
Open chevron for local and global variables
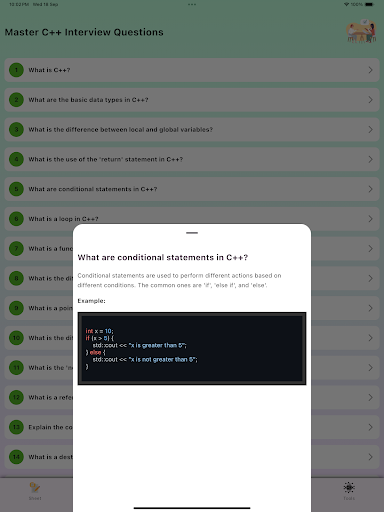pyautogui.click(x=370, y=129)
